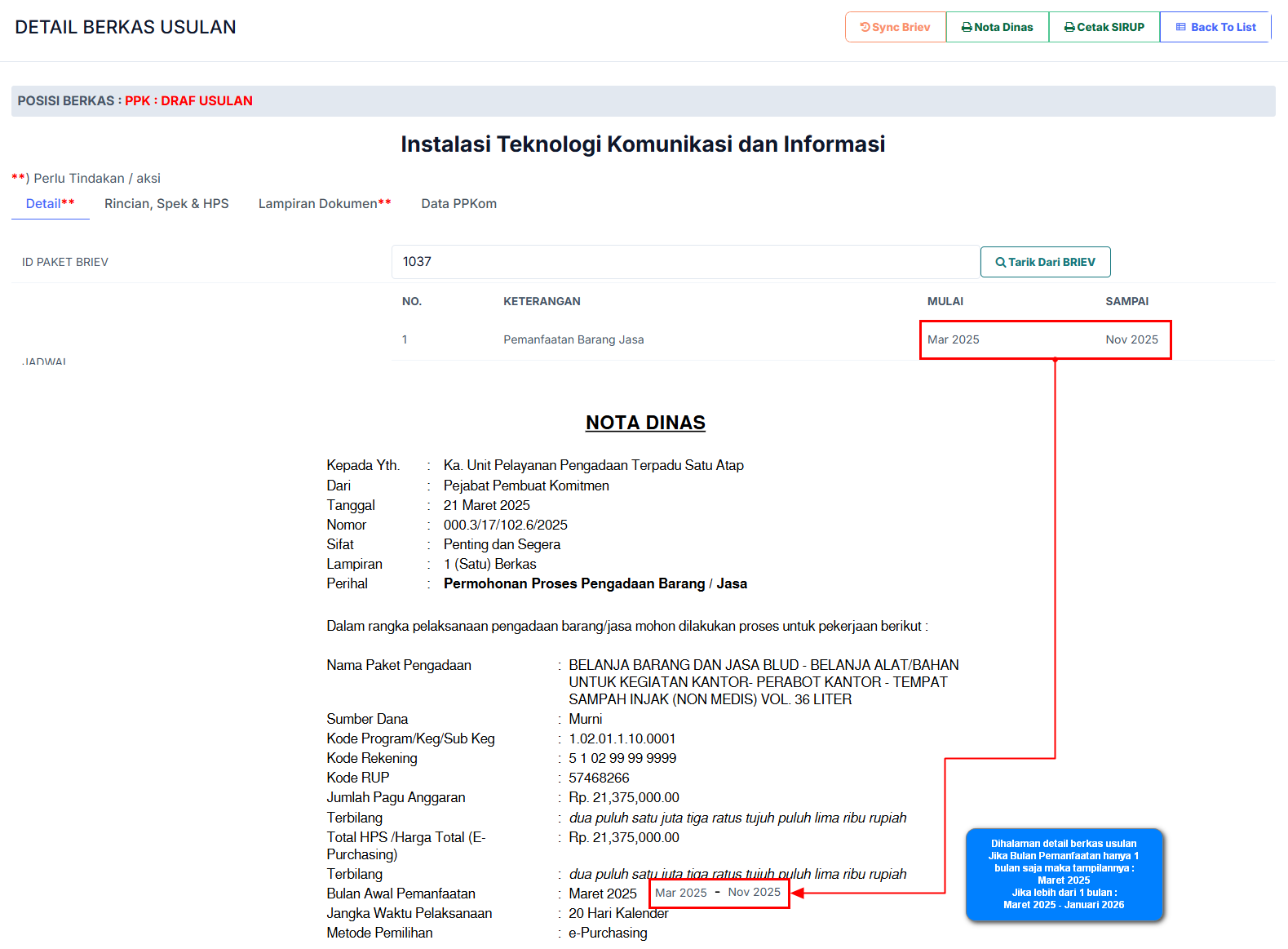Click the red DRAF USULAN status text
Screen dimensions: 1288x949
click(x=206, y=101)
